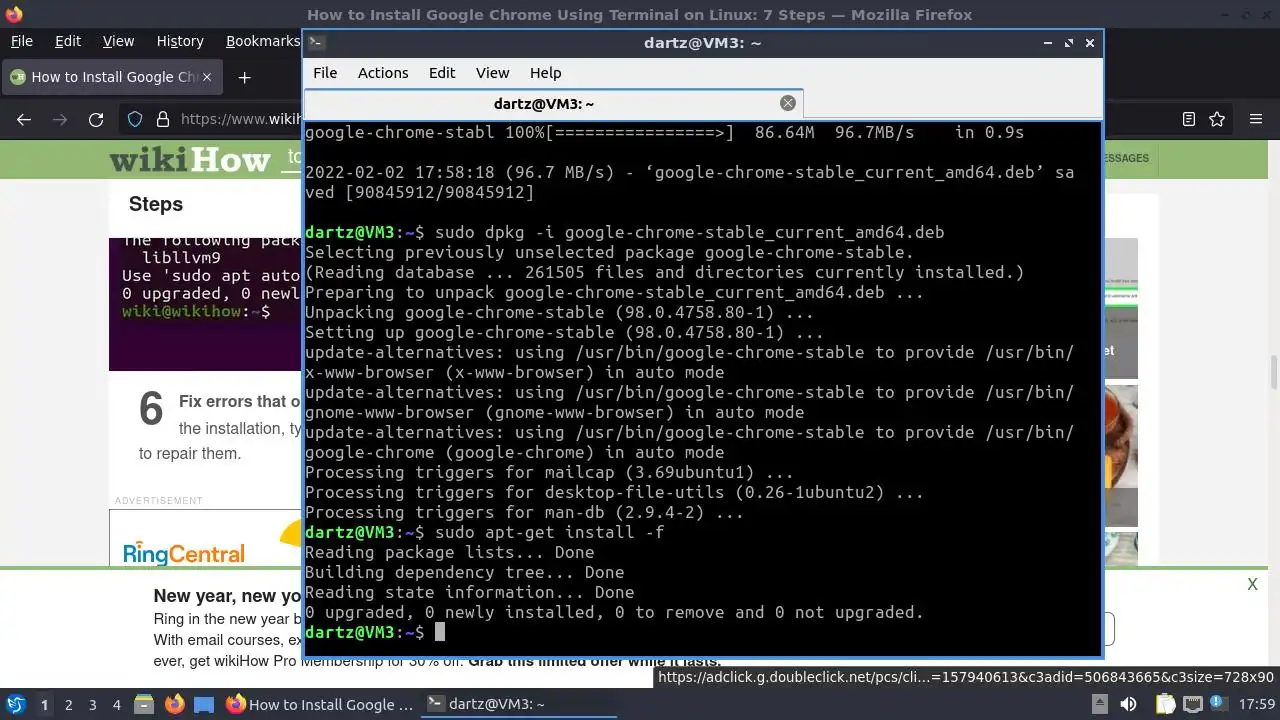Screen dimensions: 1280x720
Task: Click the panel clock showing 17:59
Action: click(1256, 704)
